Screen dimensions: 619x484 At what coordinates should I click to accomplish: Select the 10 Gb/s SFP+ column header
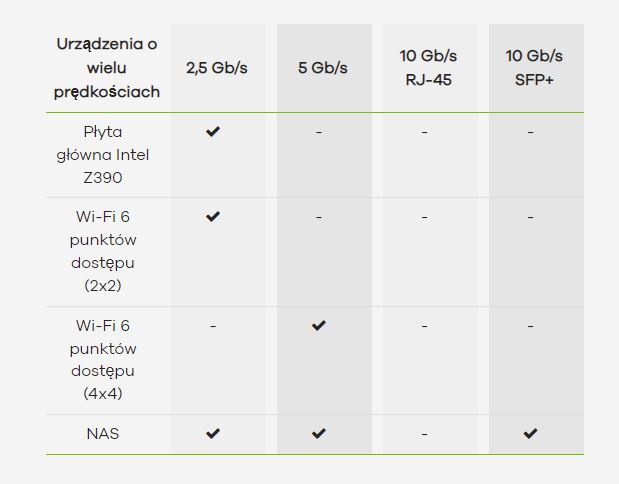coord(534,67)
